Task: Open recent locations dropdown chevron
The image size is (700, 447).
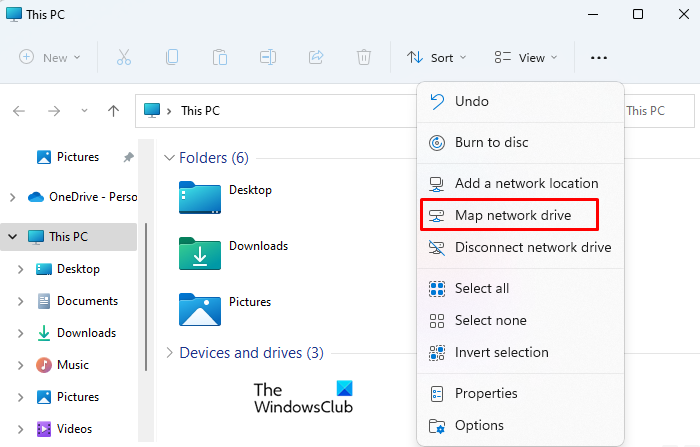Action: (x=84, y=111)
